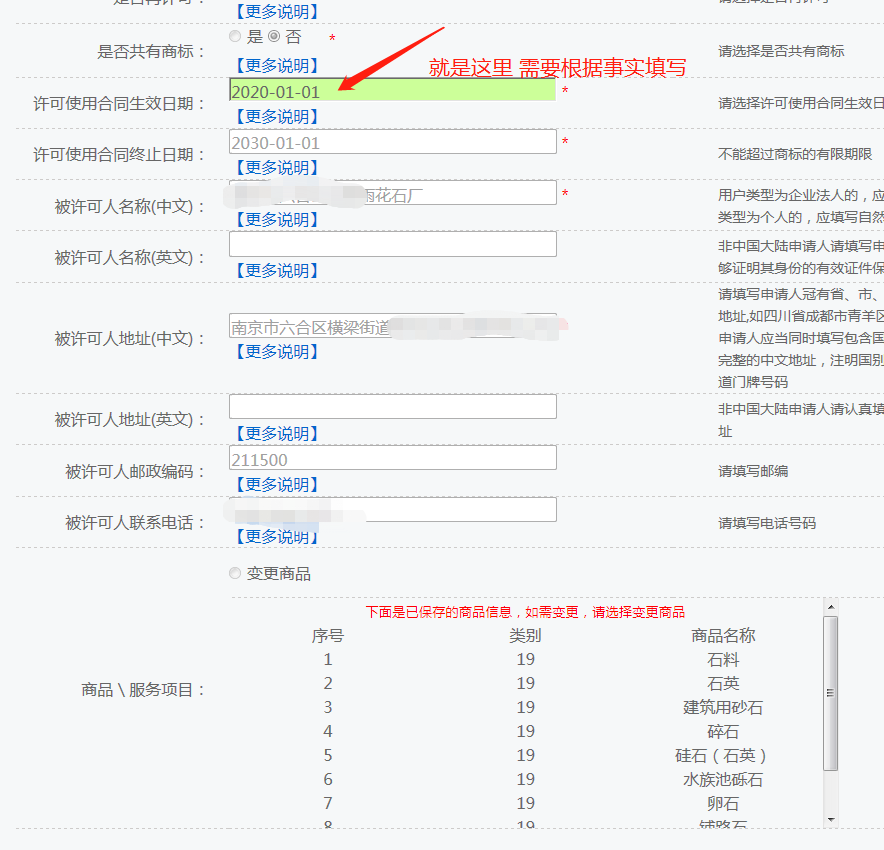Focus the 被许可人名称(中文) input box

pyautogui.click(x=392, y=193)
